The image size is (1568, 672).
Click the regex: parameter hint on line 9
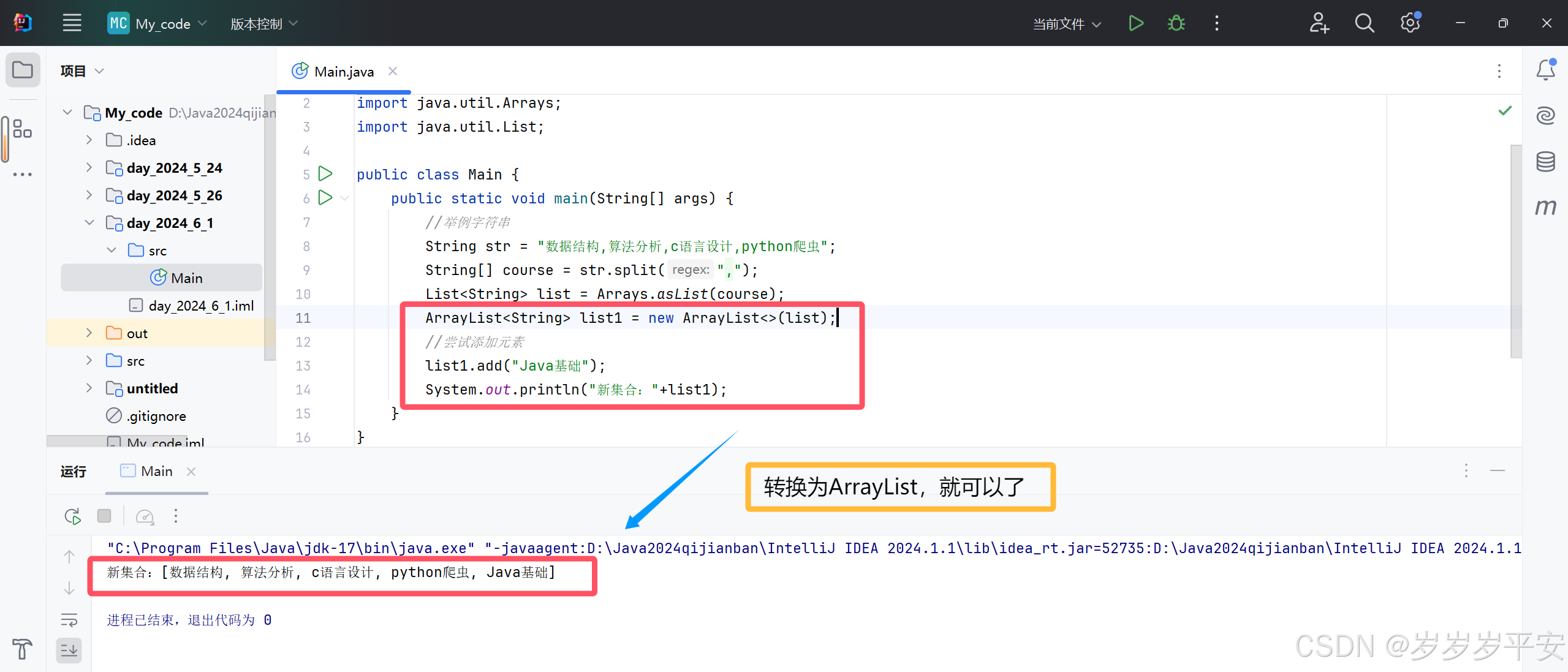tap(691, 270)
